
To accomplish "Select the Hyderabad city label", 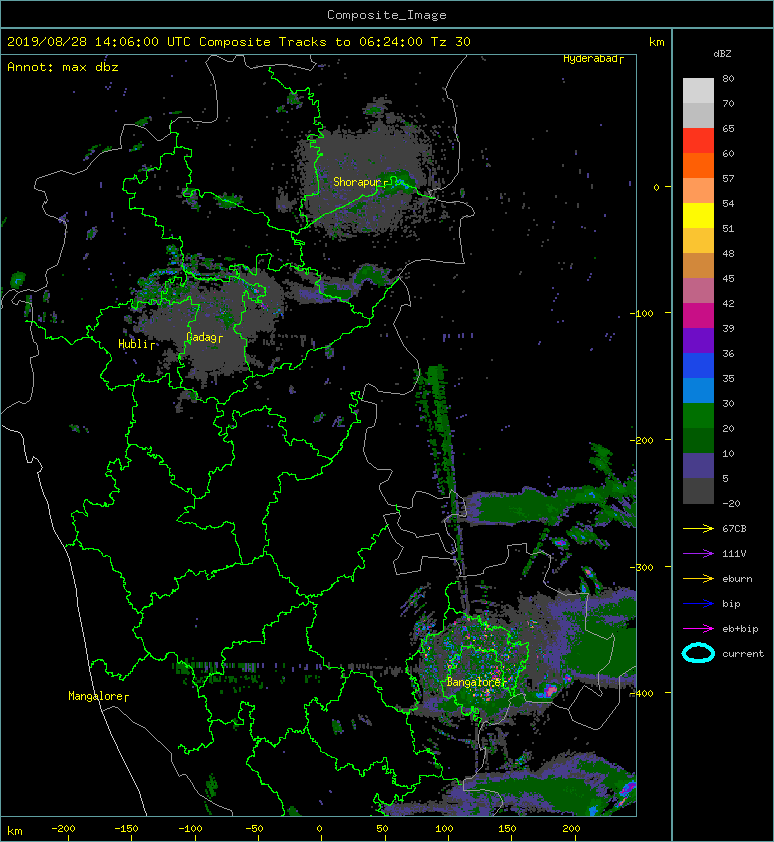I will click(593, 59).
